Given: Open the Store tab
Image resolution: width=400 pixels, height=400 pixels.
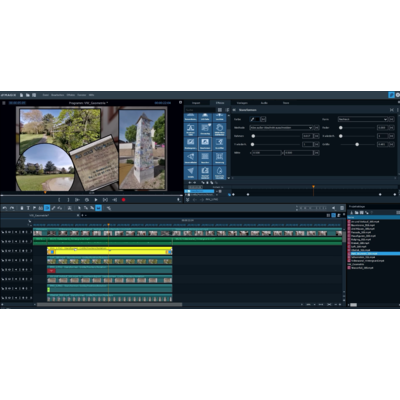Looking at the screenshot, I should (286, 103).
